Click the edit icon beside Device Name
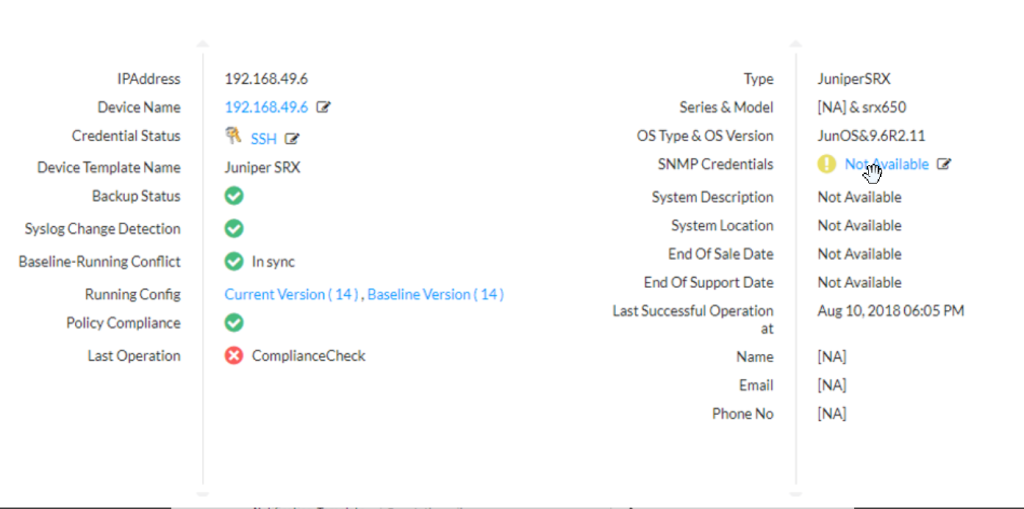Image resolution: width=1024 pixels, height=509 pixels. (x=323, y=108)
